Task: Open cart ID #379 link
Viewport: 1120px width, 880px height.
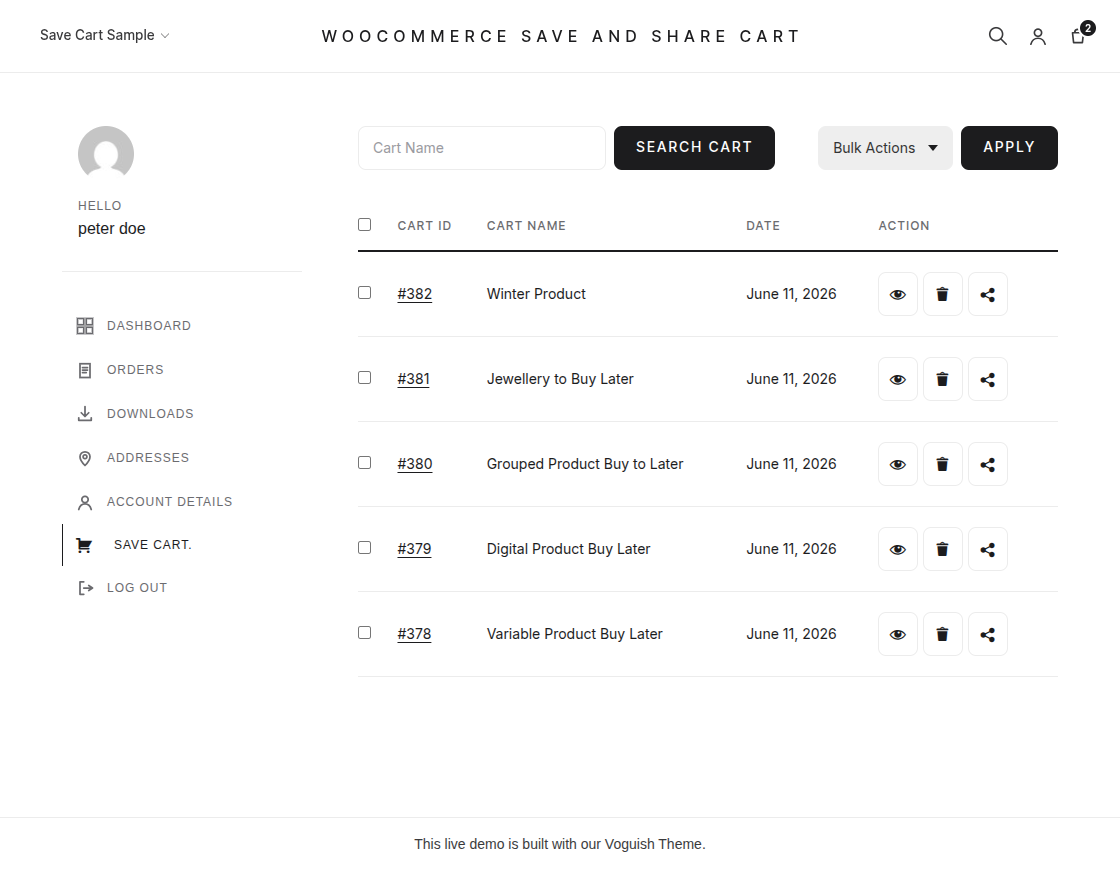Action: tap(414, 549)
